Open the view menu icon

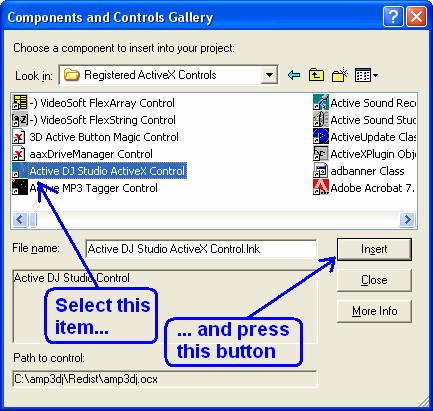tap(366, 75)
